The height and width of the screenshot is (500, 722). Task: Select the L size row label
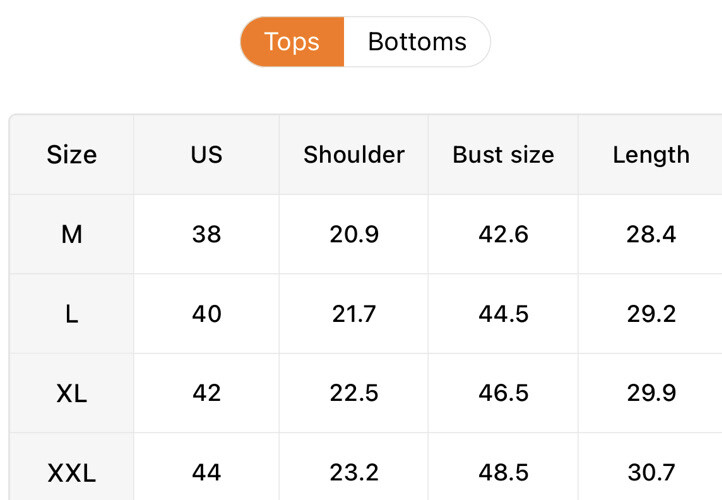pyautogui.click(x=72, y=314)
